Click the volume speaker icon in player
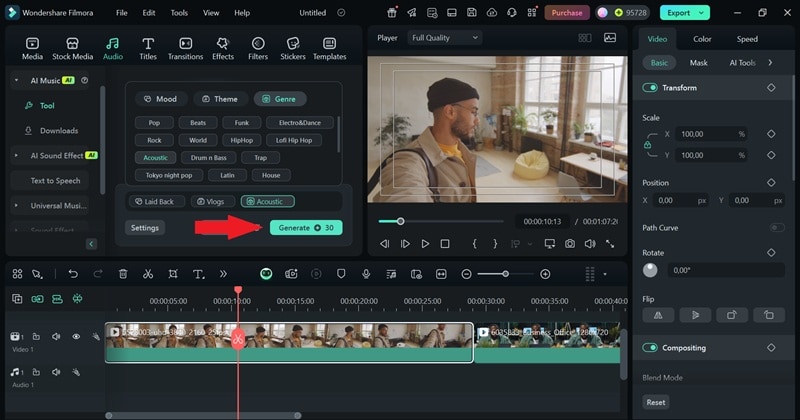800x420 pixels. click(590, 244)
